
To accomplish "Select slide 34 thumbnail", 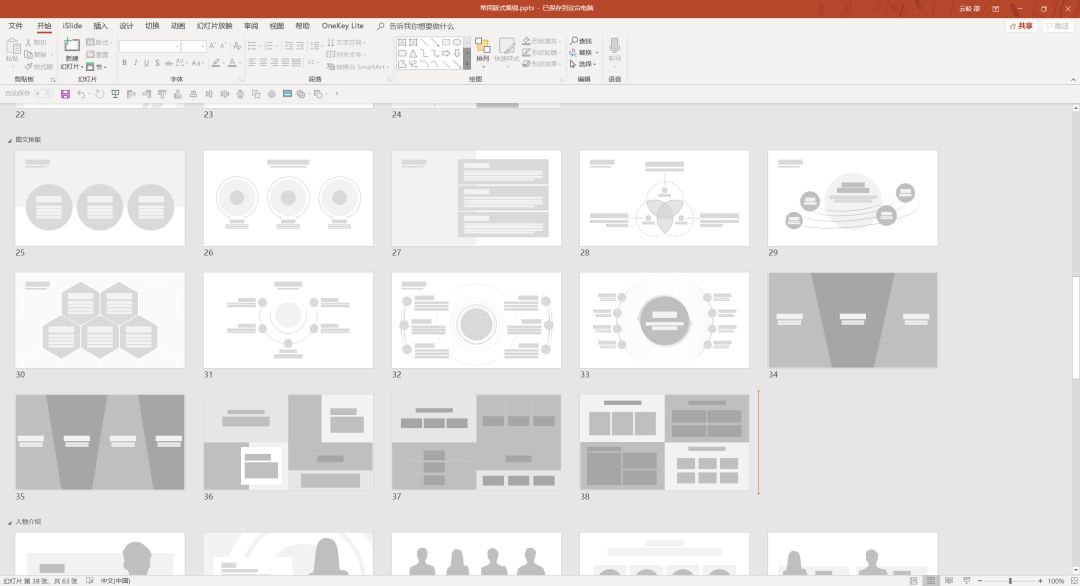I will click(x=853, y=320).
